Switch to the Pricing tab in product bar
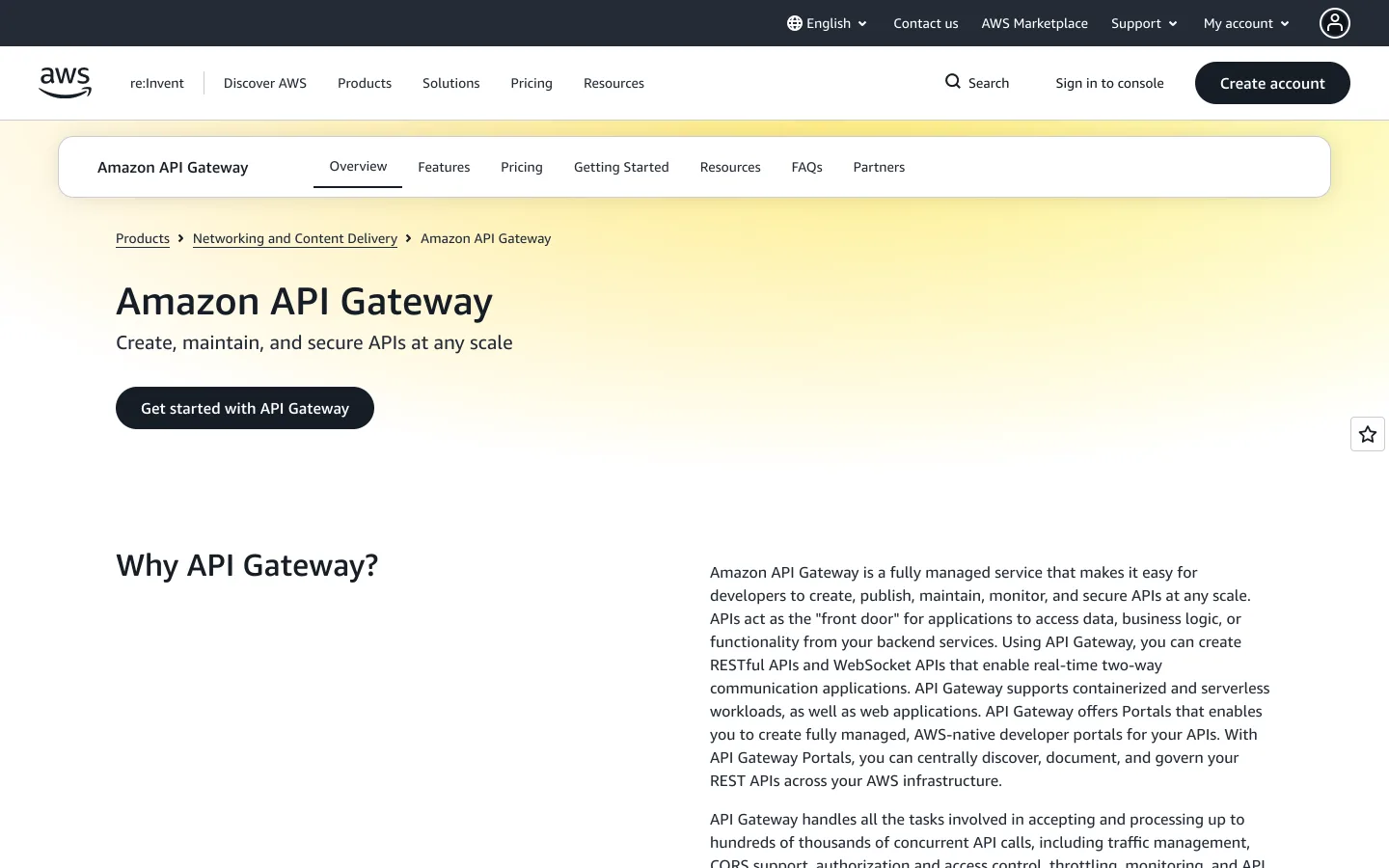Viewport: 1389px width, 868px height. click(522, 167)
